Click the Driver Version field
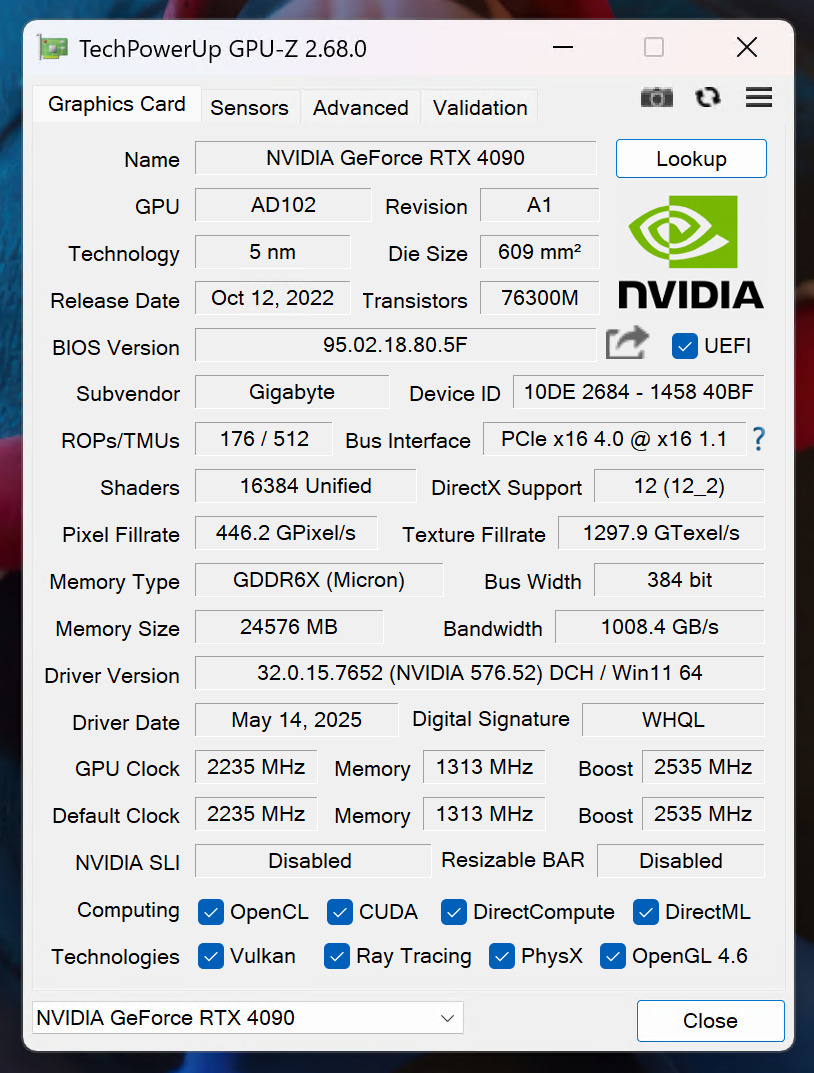 pyautogui.click(x=479, y=674)
